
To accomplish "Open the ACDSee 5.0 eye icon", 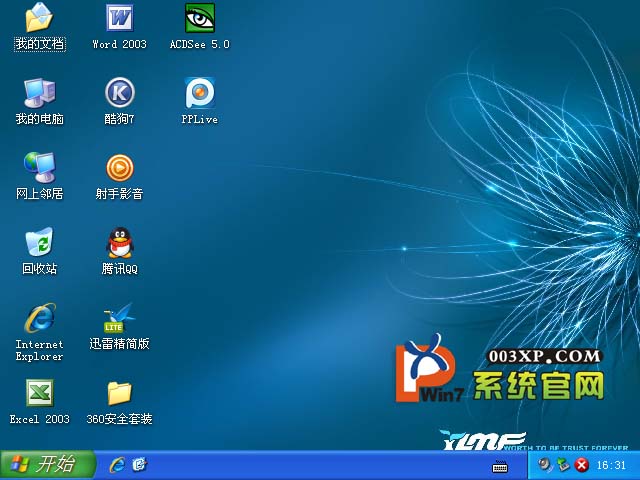I will 200,18.
